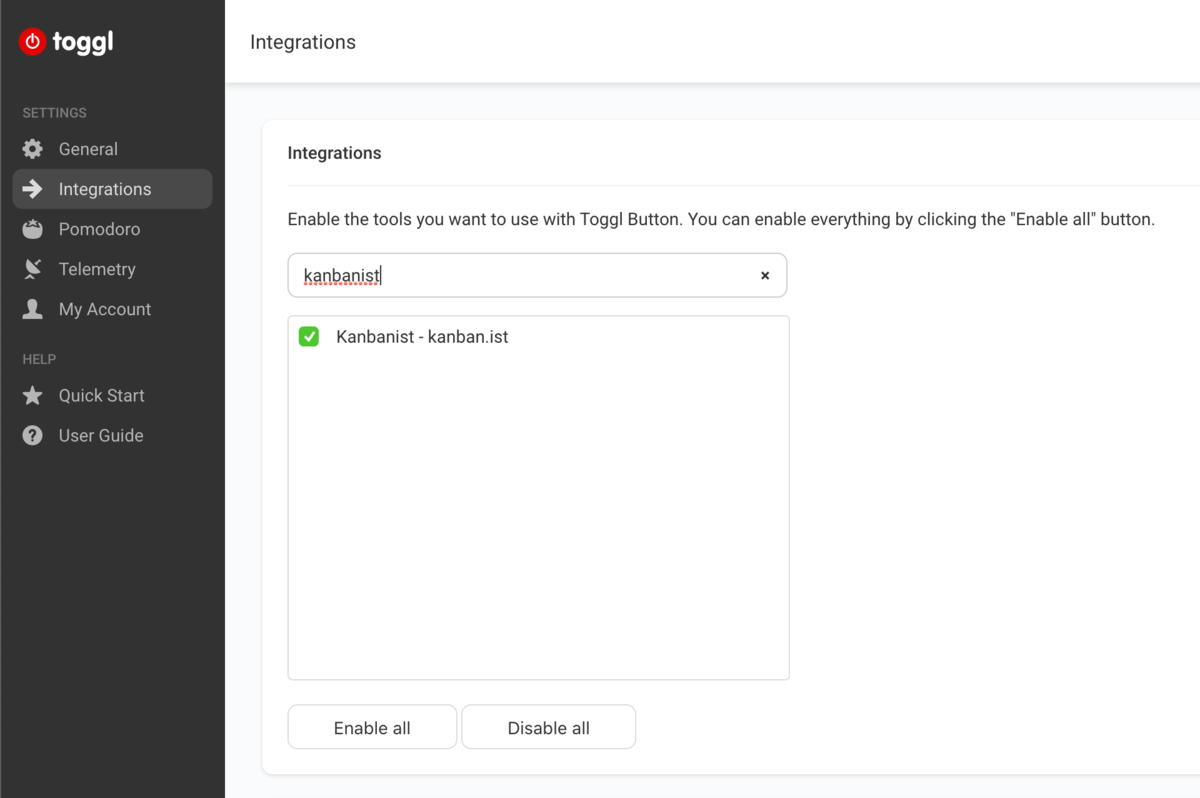This screenshot has width=1200, height=798.
Task: Open the Quick Start help page
Action: [112, 395]
